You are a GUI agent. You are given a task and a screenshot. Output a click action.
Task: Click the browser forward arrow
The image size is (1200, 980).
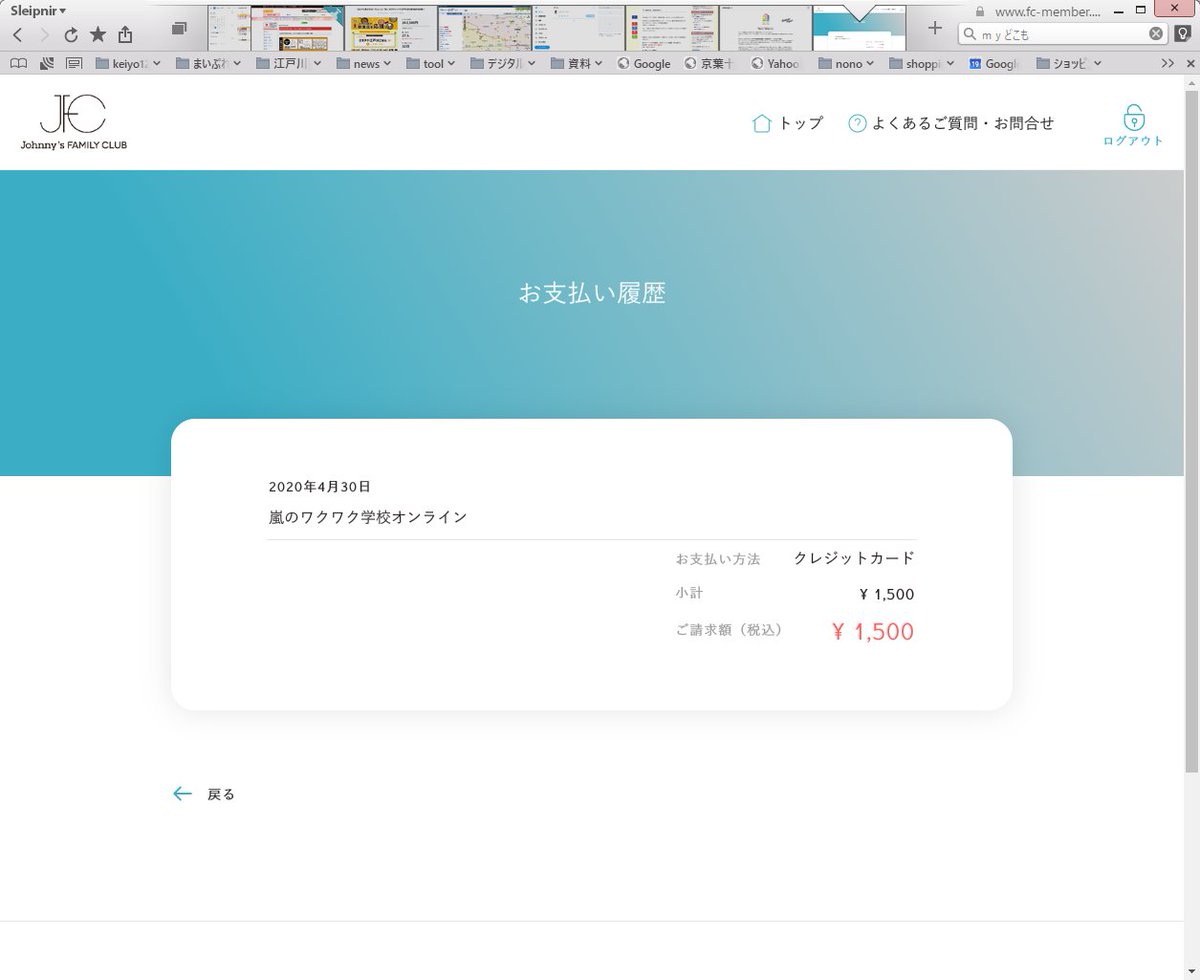click(44, 34)
